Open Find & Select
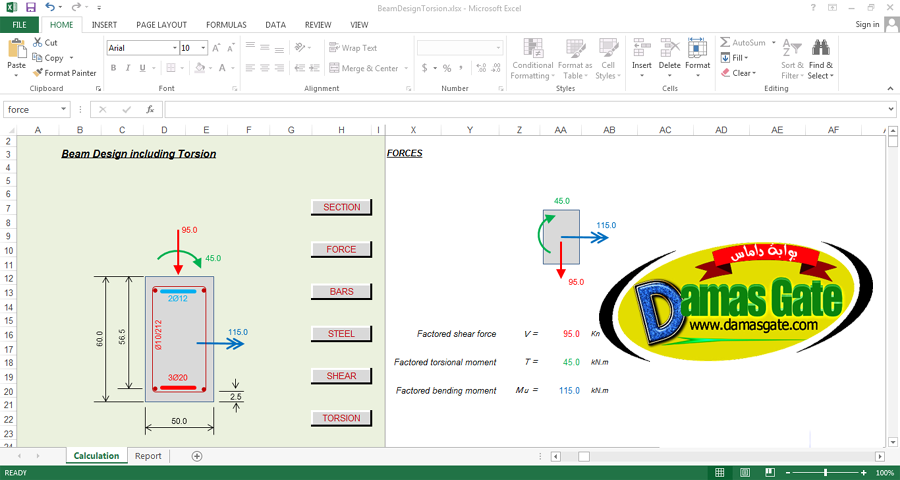This screenshot has width=900, height=480. pos(821,59)
